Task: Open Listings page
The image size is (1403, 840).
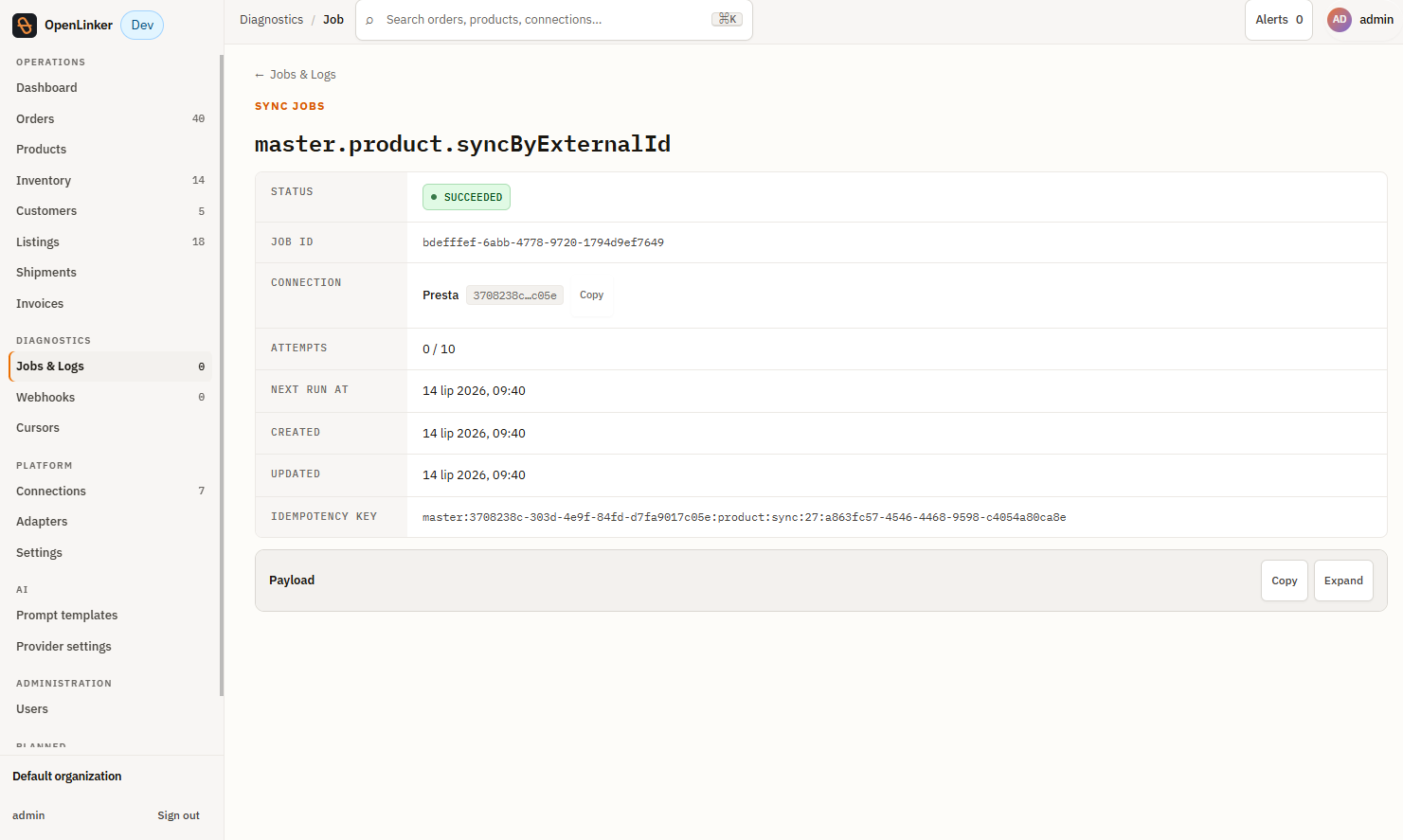Action: [x=110, y=242]
